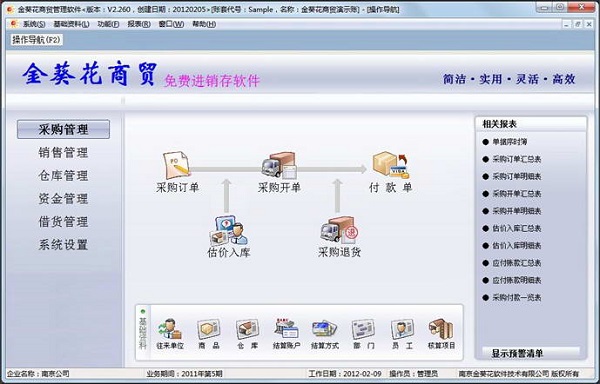Image resolution: width=600 pixels, height=384 pixels.
Task: Click the 相关报表 panel header
Action: (499, 124)
